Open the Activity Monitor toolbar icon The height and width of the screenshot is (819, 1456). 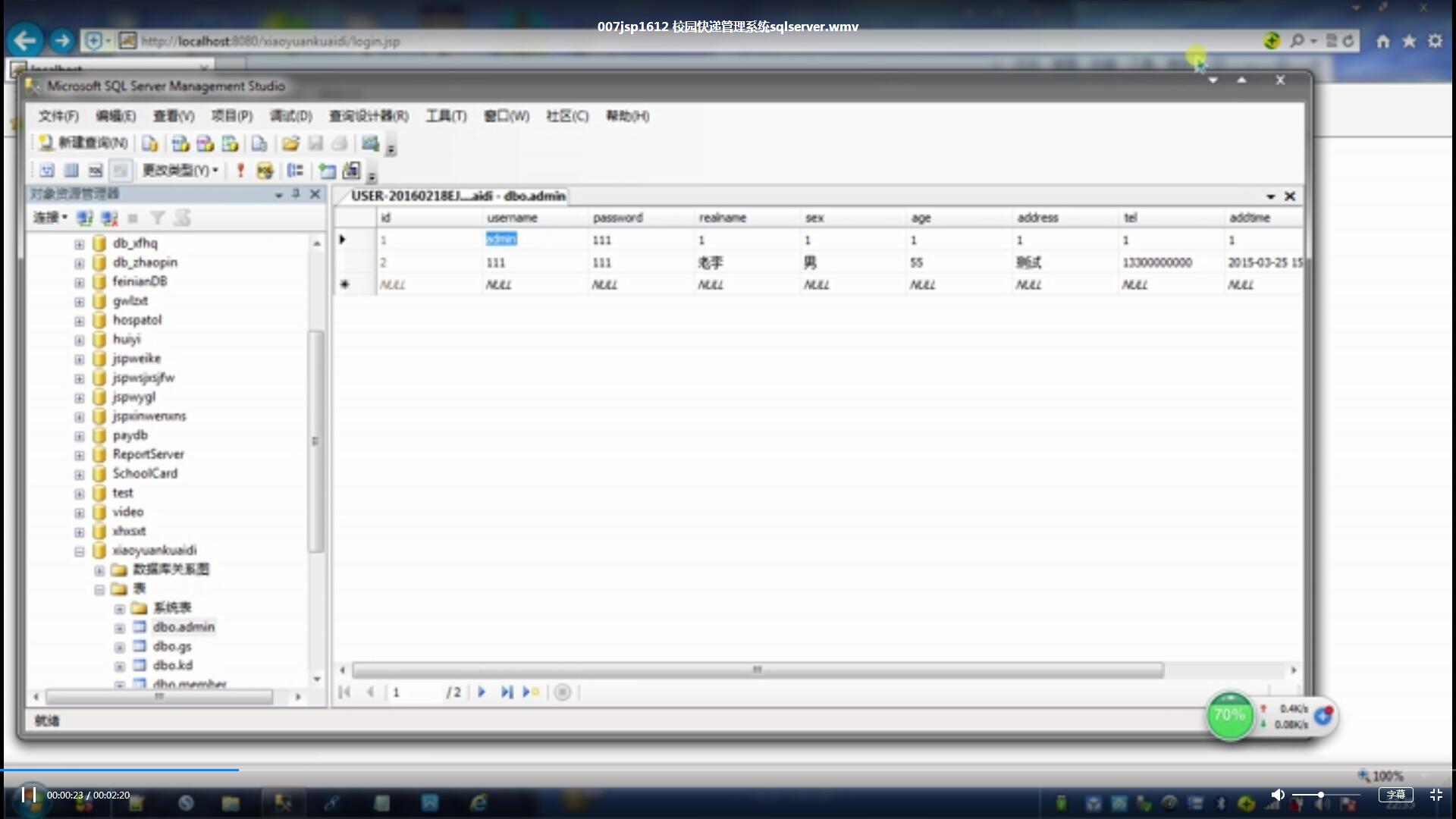pyautogui.click(x=370, y=143)
